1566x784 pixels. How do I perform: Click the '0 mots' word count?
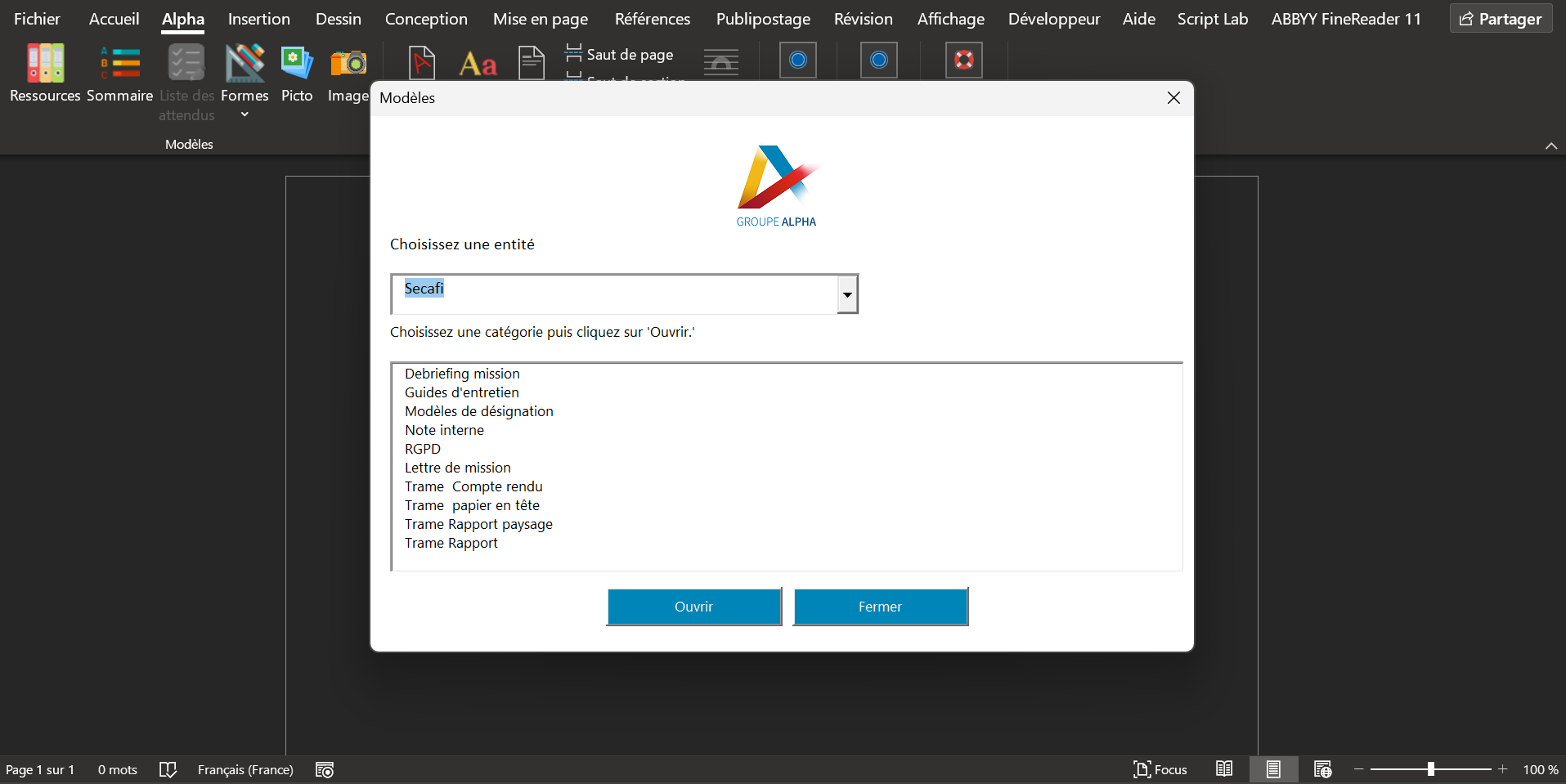tap(118, 770)
